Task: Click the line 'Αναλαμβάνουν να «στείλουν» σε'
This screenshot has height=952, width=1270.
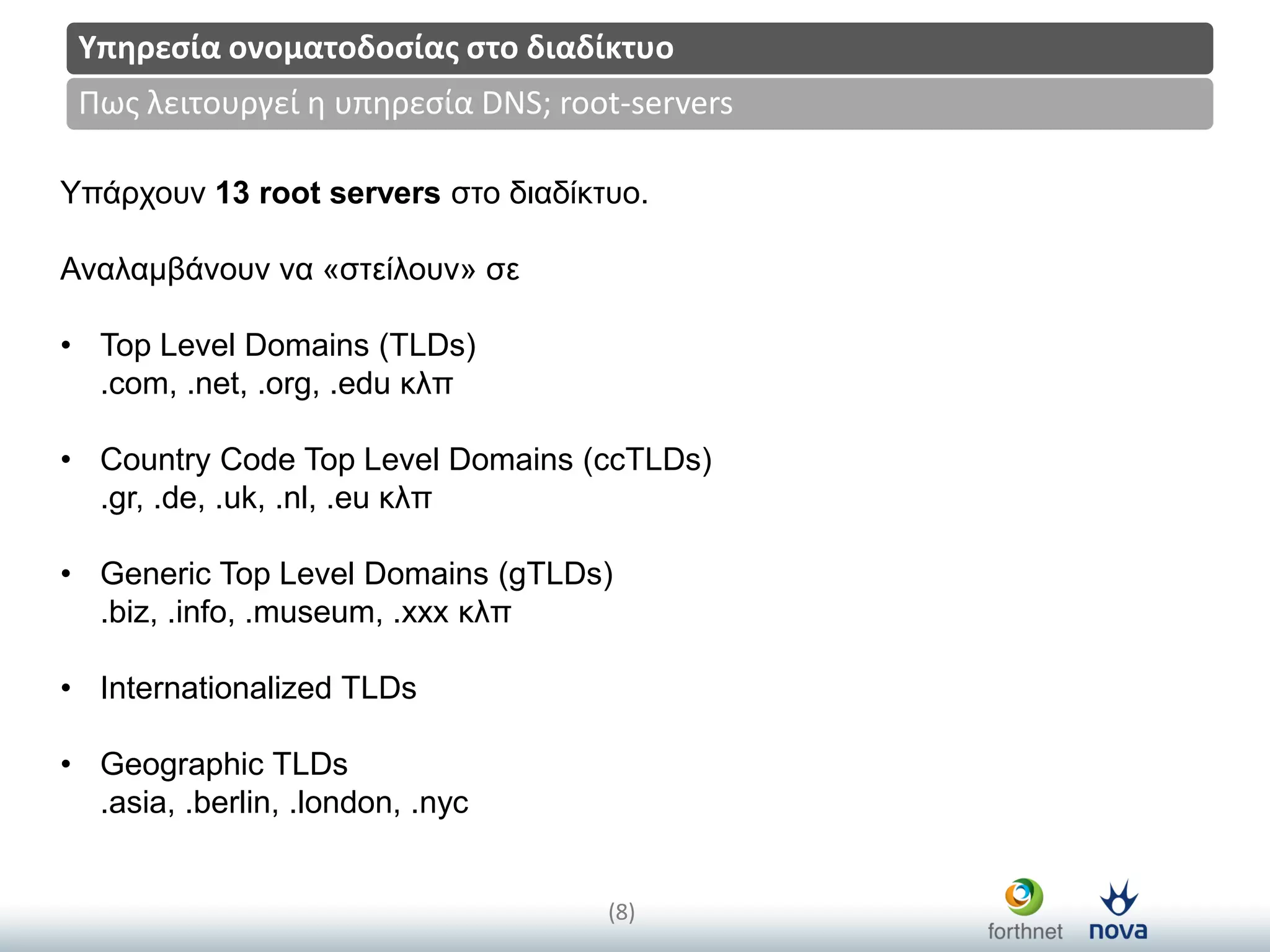Action: click(x=290, y=269)
